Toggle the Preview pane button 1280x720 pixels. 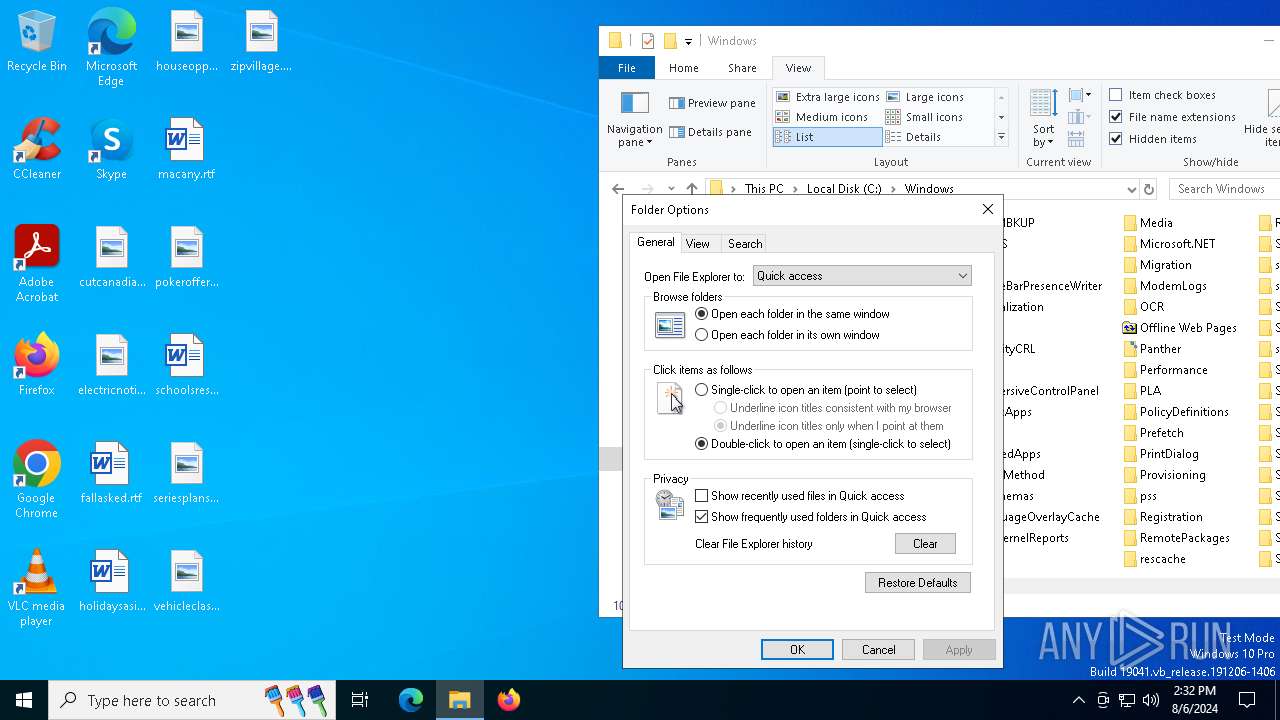[x=712, y=103]
